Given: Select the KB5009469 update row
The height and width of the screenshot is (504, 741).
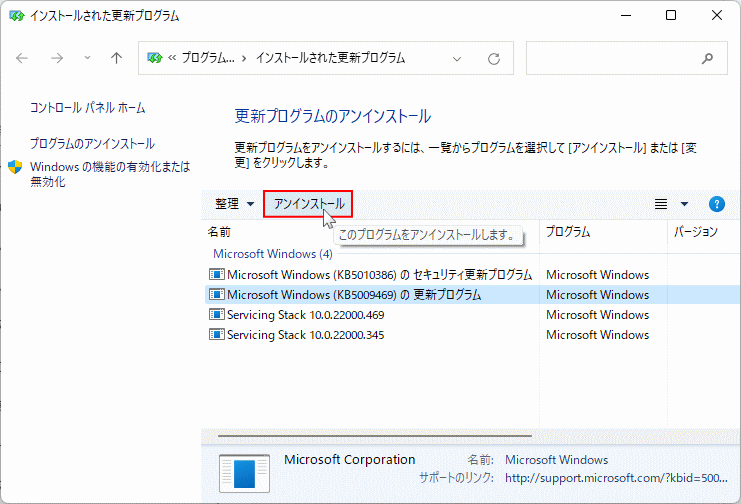Looking at the screenshot, I should click(x=474, y=295).
